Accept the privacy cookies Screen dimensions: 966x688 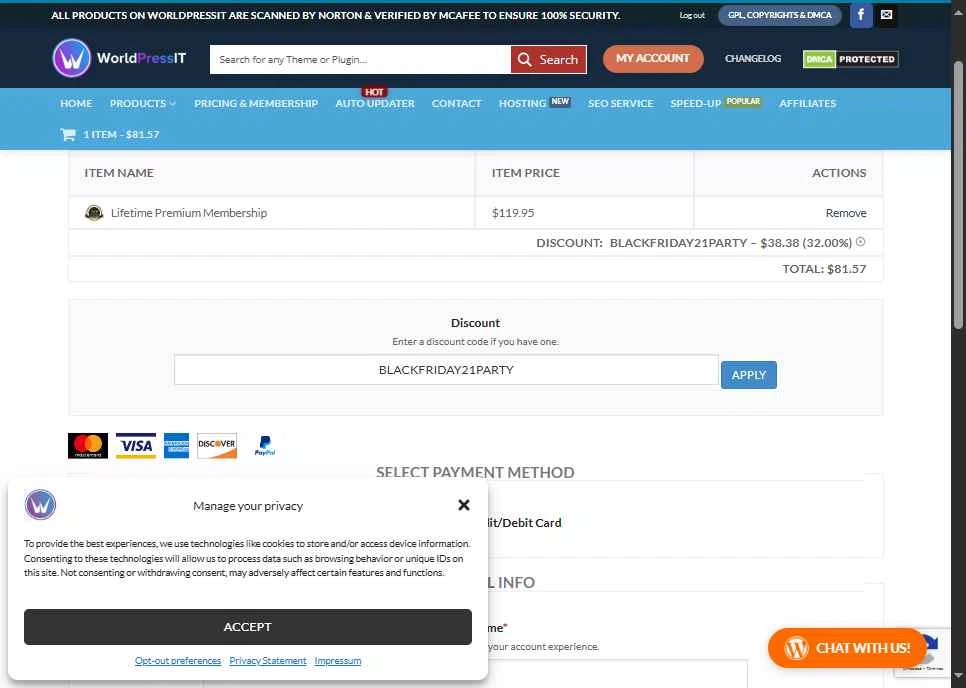pos(248,626)
